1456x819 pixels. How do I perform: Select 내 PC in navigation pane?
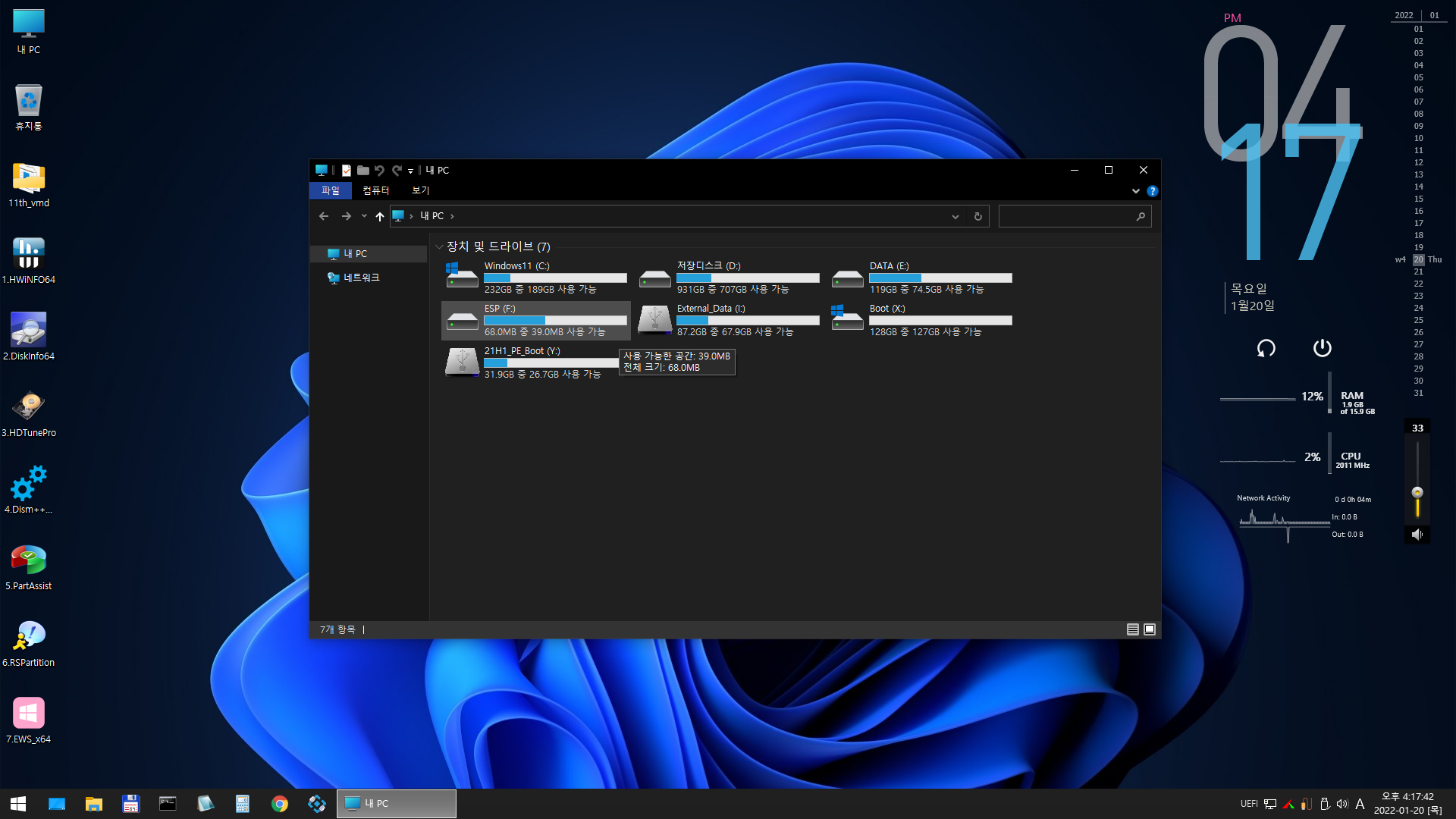pyautogui.click(x=369, y=254)
